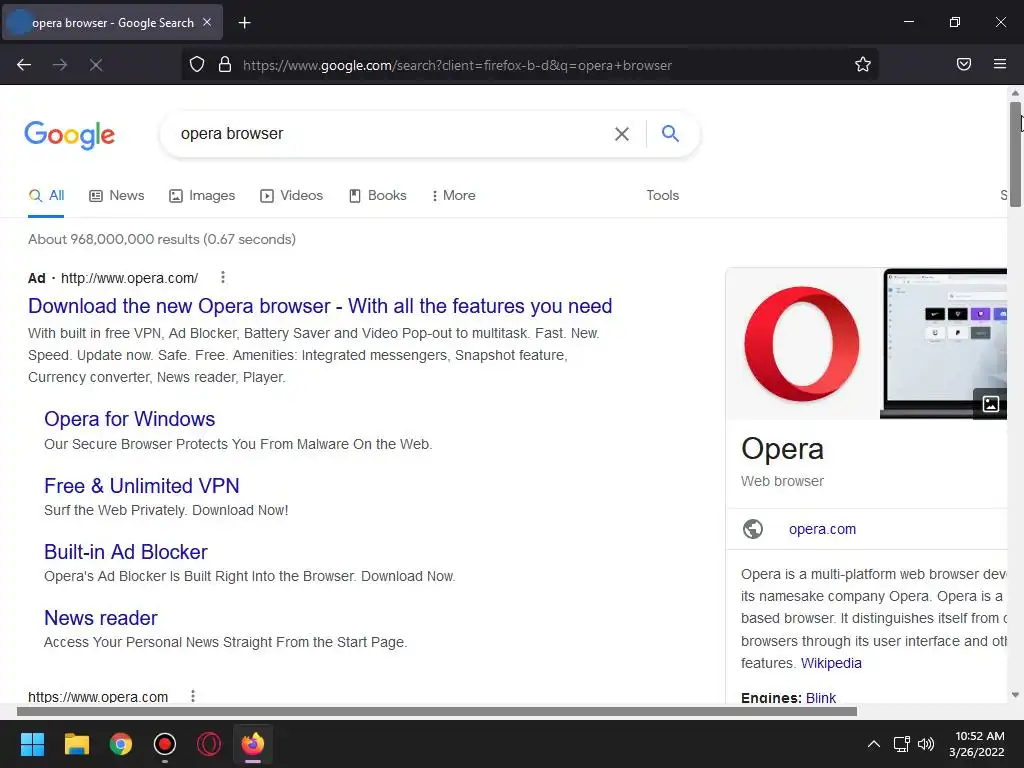Viewport: 1024px width, 768px height.
Task: Open File Explorer from the taskbar
Action: (76, 744)
